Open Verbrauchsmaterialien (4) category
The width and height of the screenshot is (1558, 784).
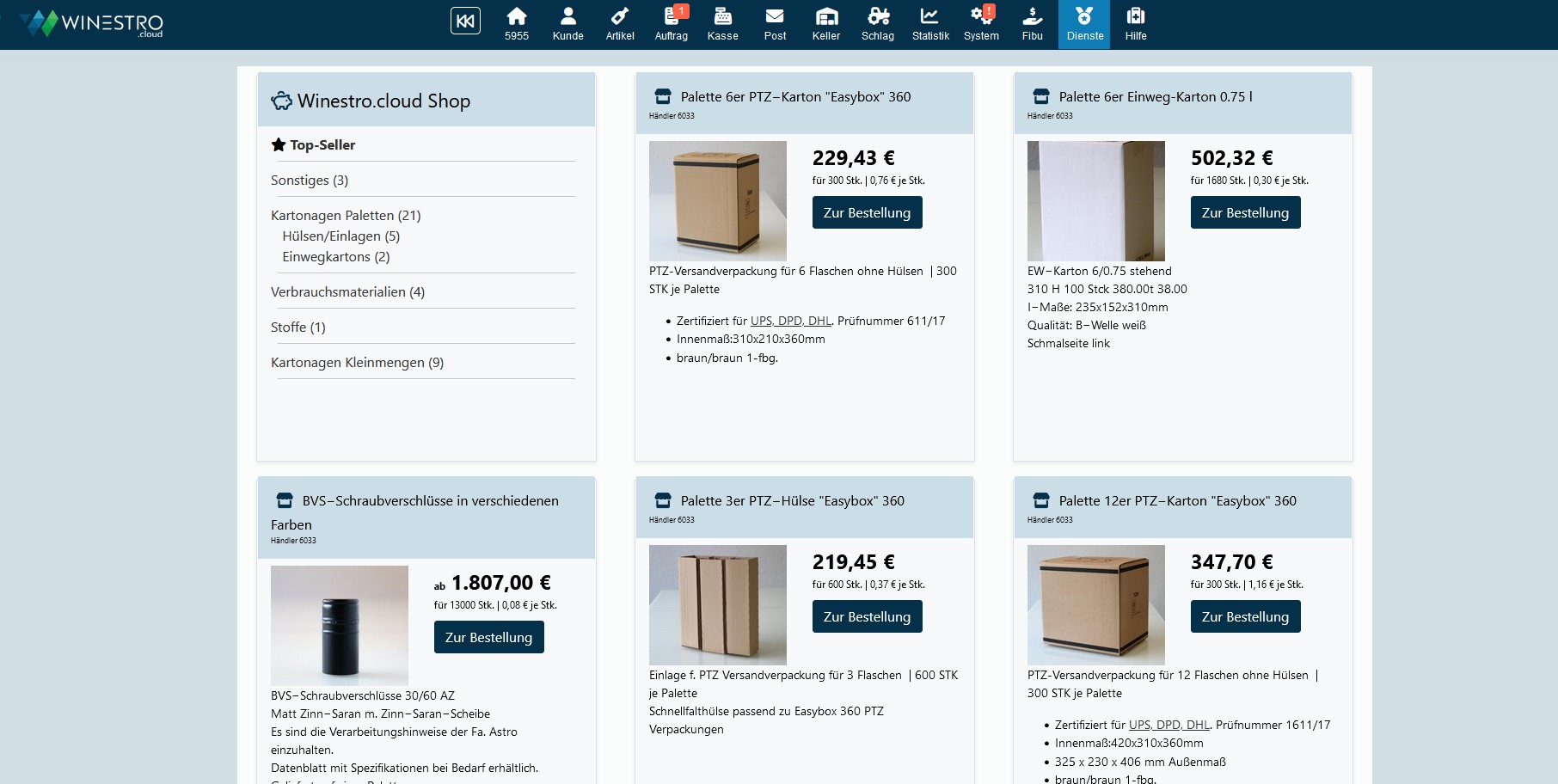(x=347, y=292)
